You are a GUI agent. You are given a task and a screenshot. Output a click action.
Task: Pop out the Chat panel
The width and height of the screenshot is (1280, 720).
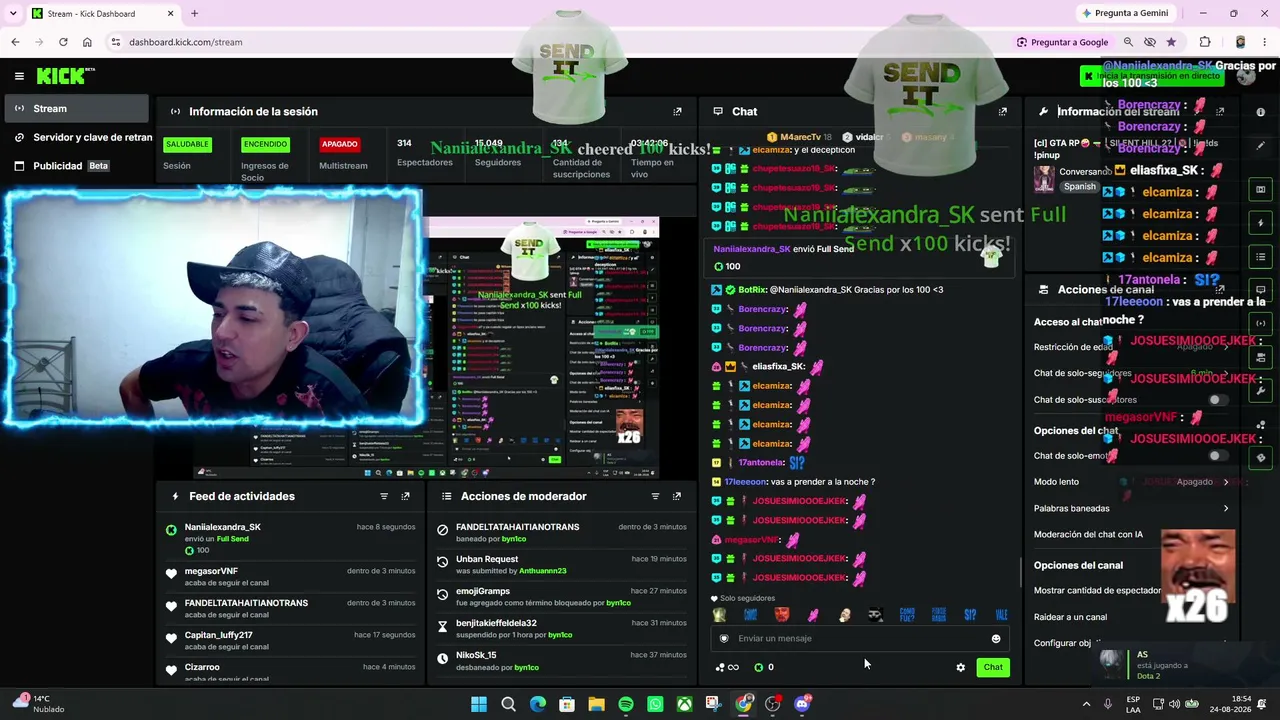[x=1003, y=111]
